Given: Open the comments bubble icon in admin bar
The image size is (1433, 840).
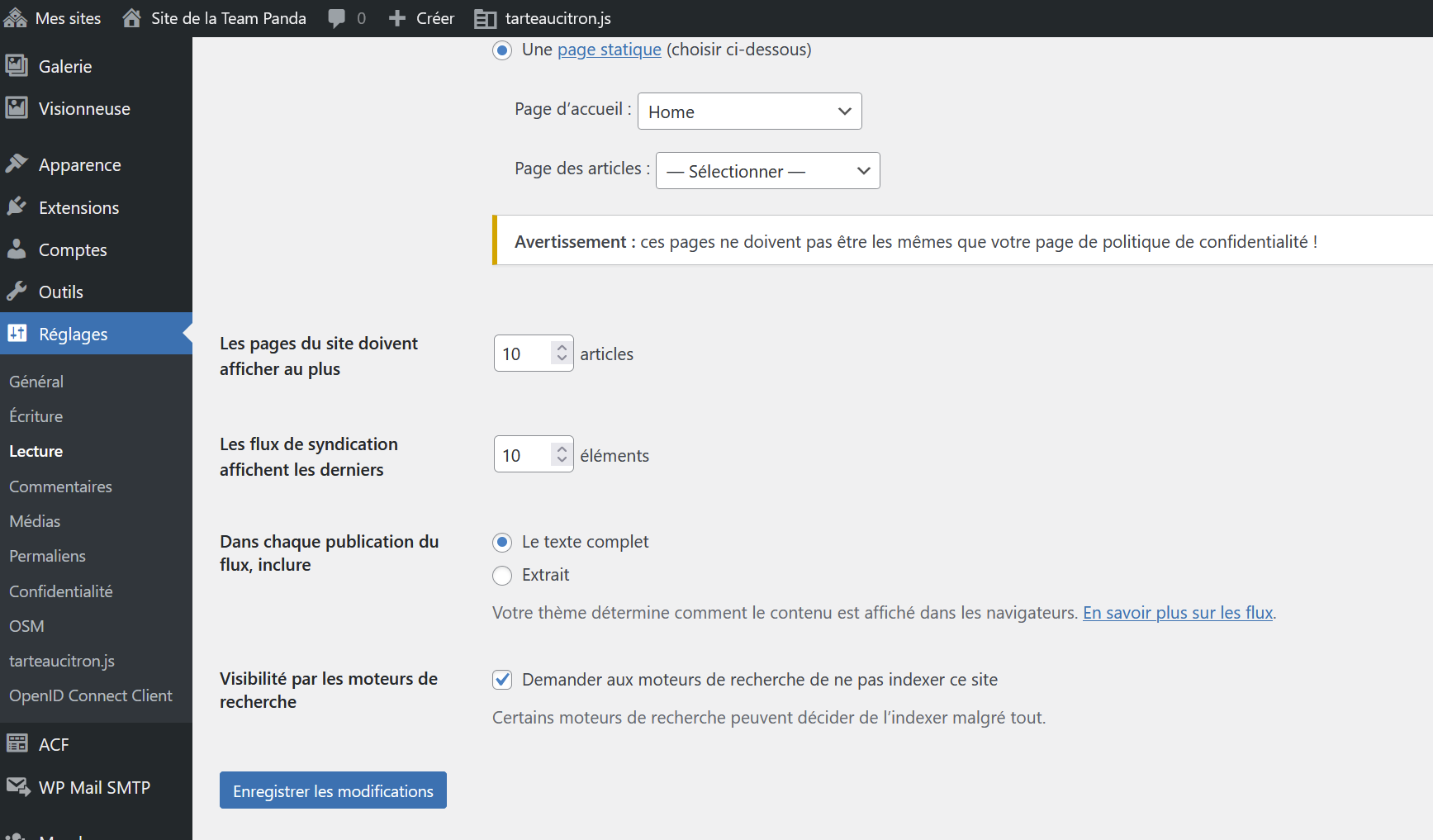Looking at the screenshot, I should pos(336,18).
